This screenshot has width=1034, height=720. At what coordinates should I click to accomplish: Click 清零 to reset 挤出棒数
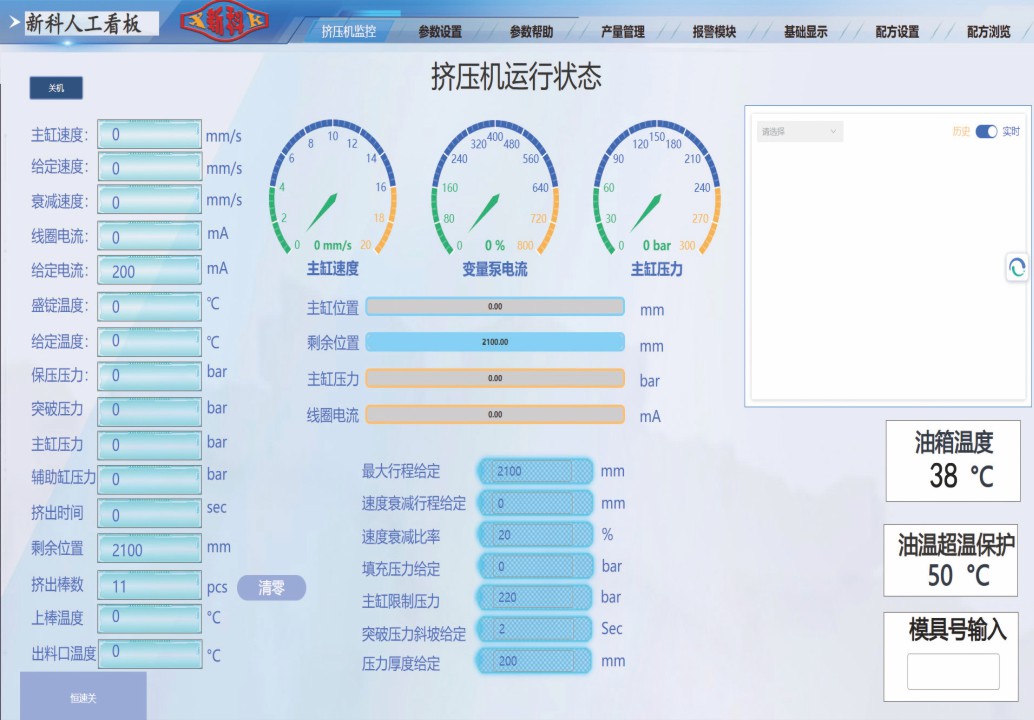pyautogui.click(x=271, y=587)
